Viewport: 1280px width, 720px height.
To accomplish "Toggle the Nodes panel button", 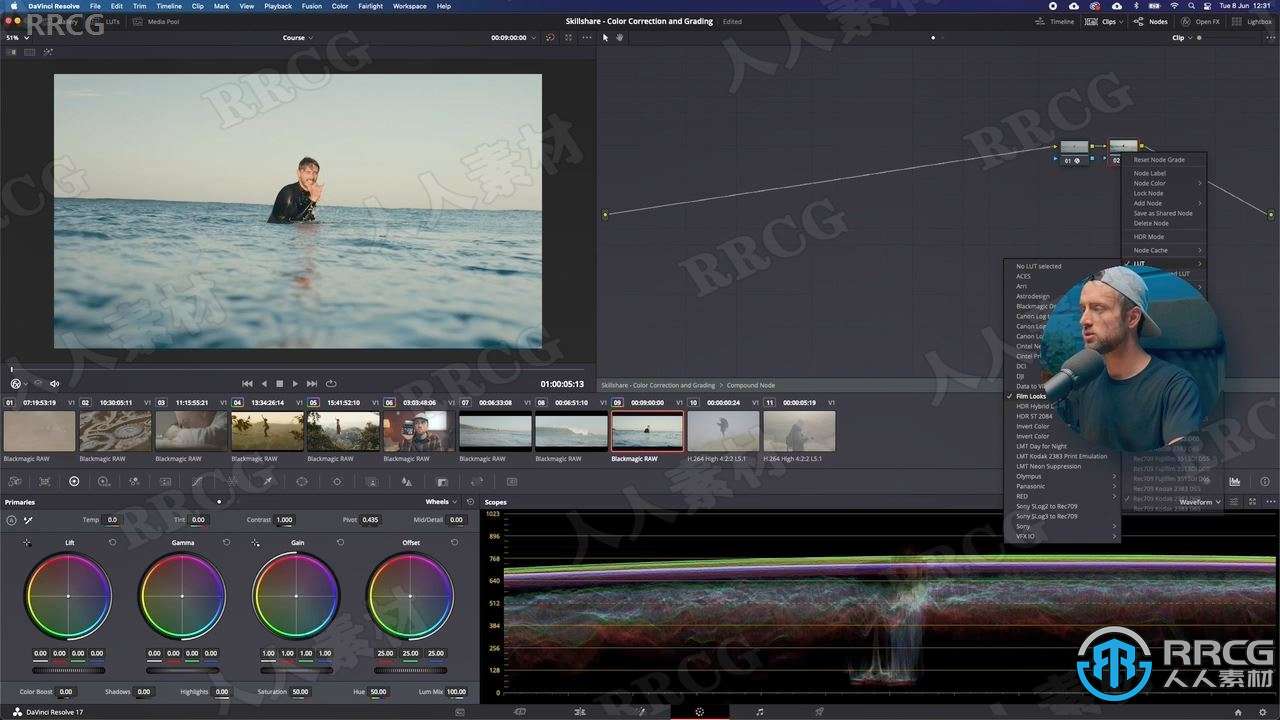I will point(1151,21).
